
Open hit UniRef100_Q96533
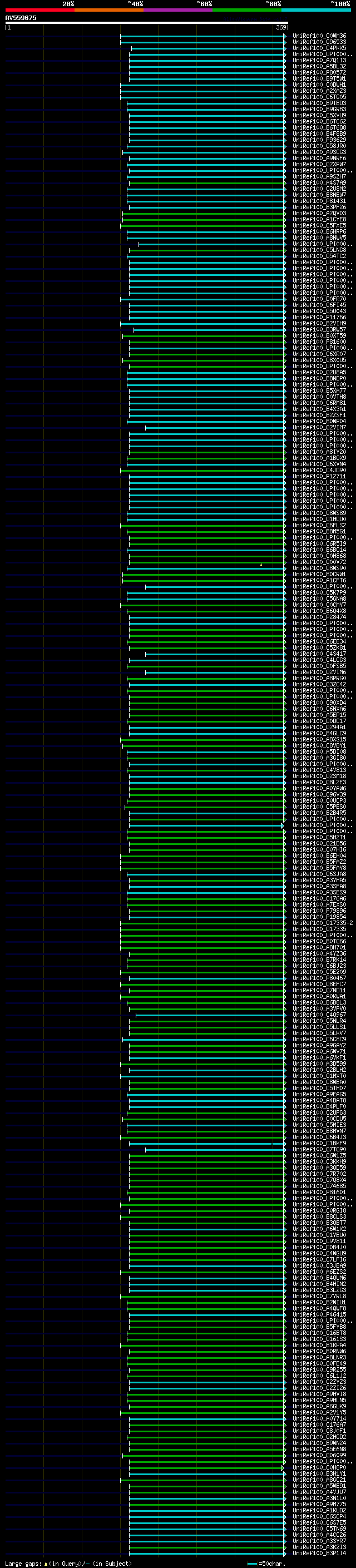click(319, 42)
